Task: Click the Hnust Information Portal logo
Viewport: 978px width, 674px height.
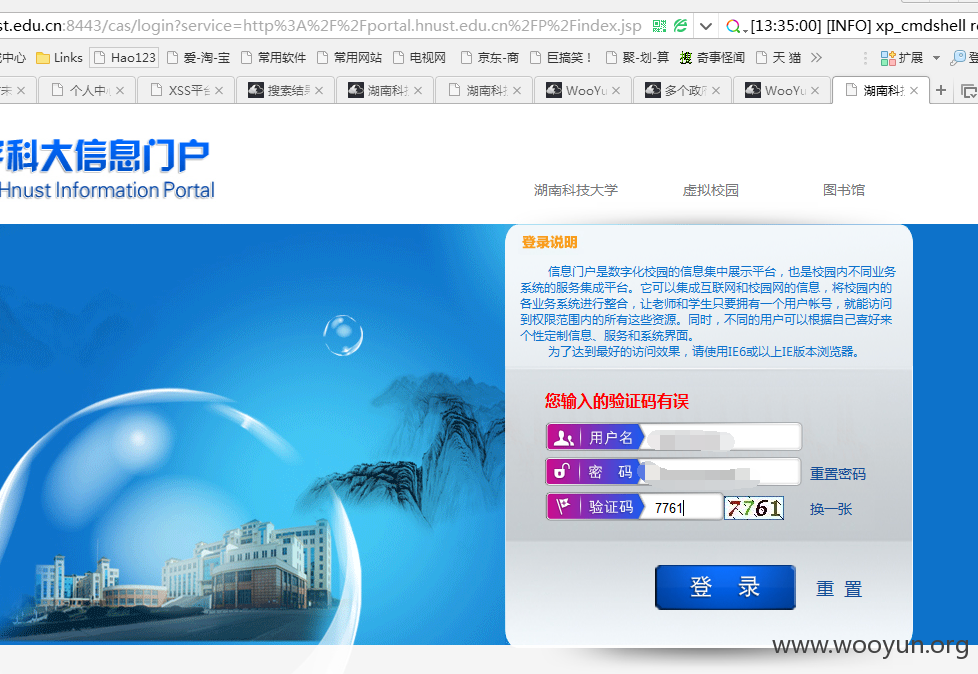Action: point(107,170)
